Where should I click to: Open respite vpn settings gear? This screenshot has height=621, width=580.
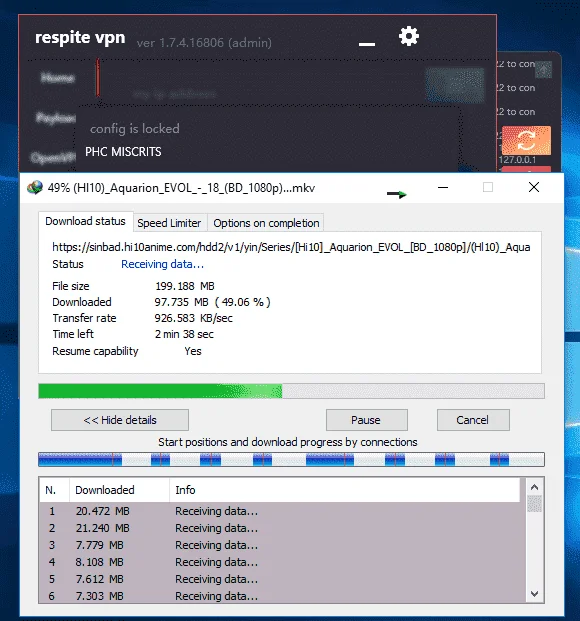(408, 36)
